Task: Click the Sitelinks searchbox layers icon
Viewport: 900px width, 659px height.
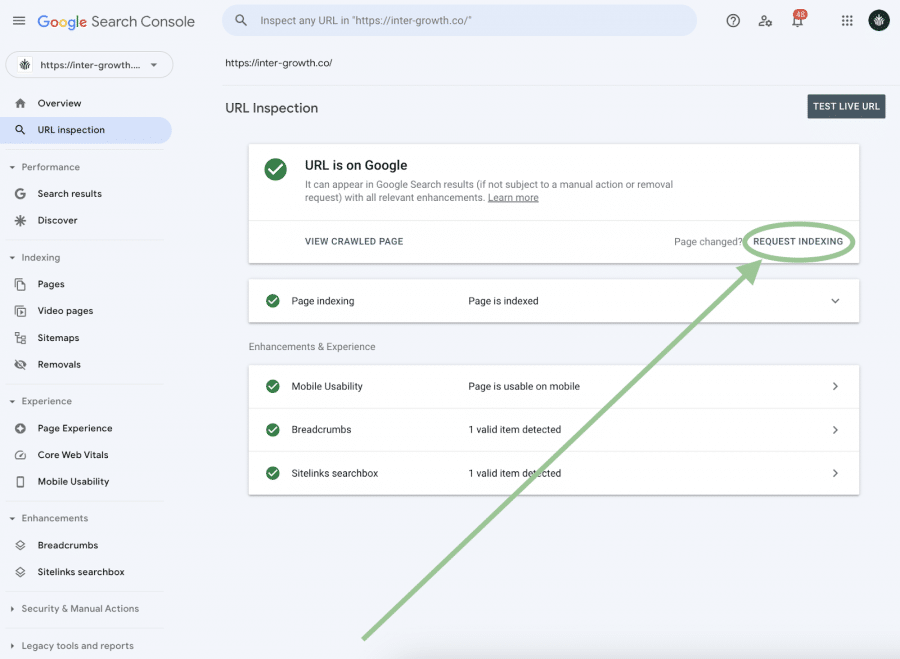Action: (x=20, y=572)
